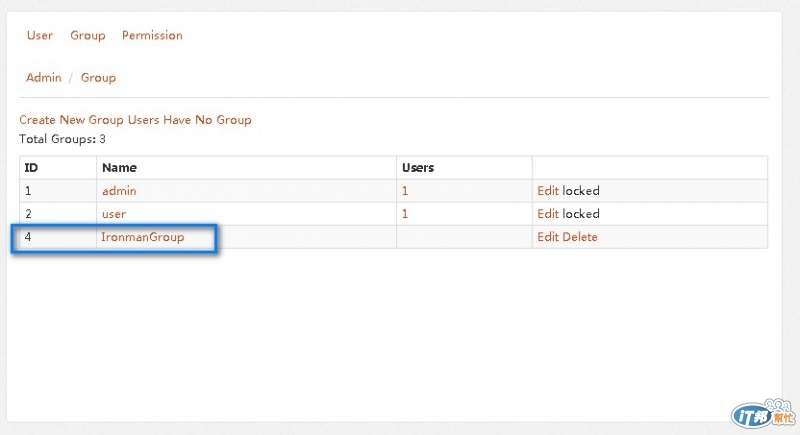
Task: View user count for user group
Action: tap(405, 214)
